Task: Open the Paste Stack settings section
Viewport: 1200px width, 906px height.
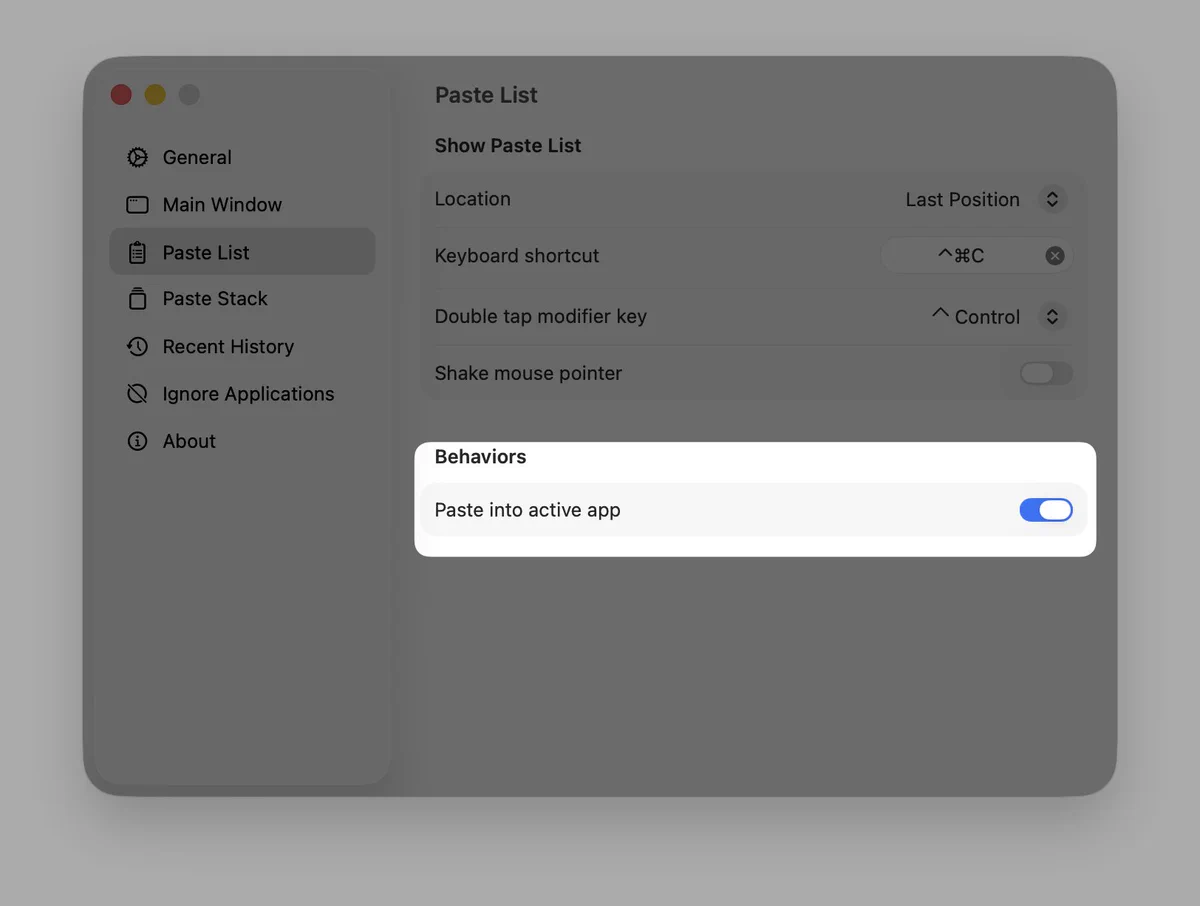Action: tap(242, 299)
